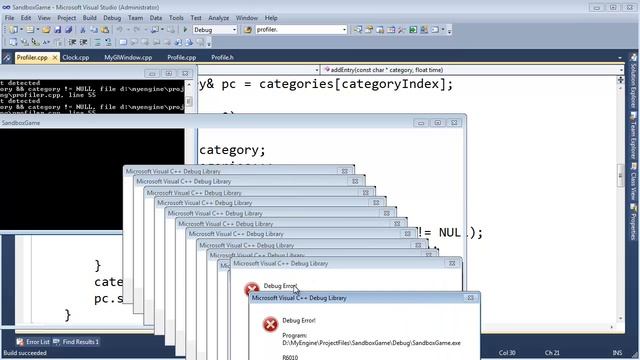Open the Tools menu
This screenshot has height=360, width=640.
[x=176, y=18]
